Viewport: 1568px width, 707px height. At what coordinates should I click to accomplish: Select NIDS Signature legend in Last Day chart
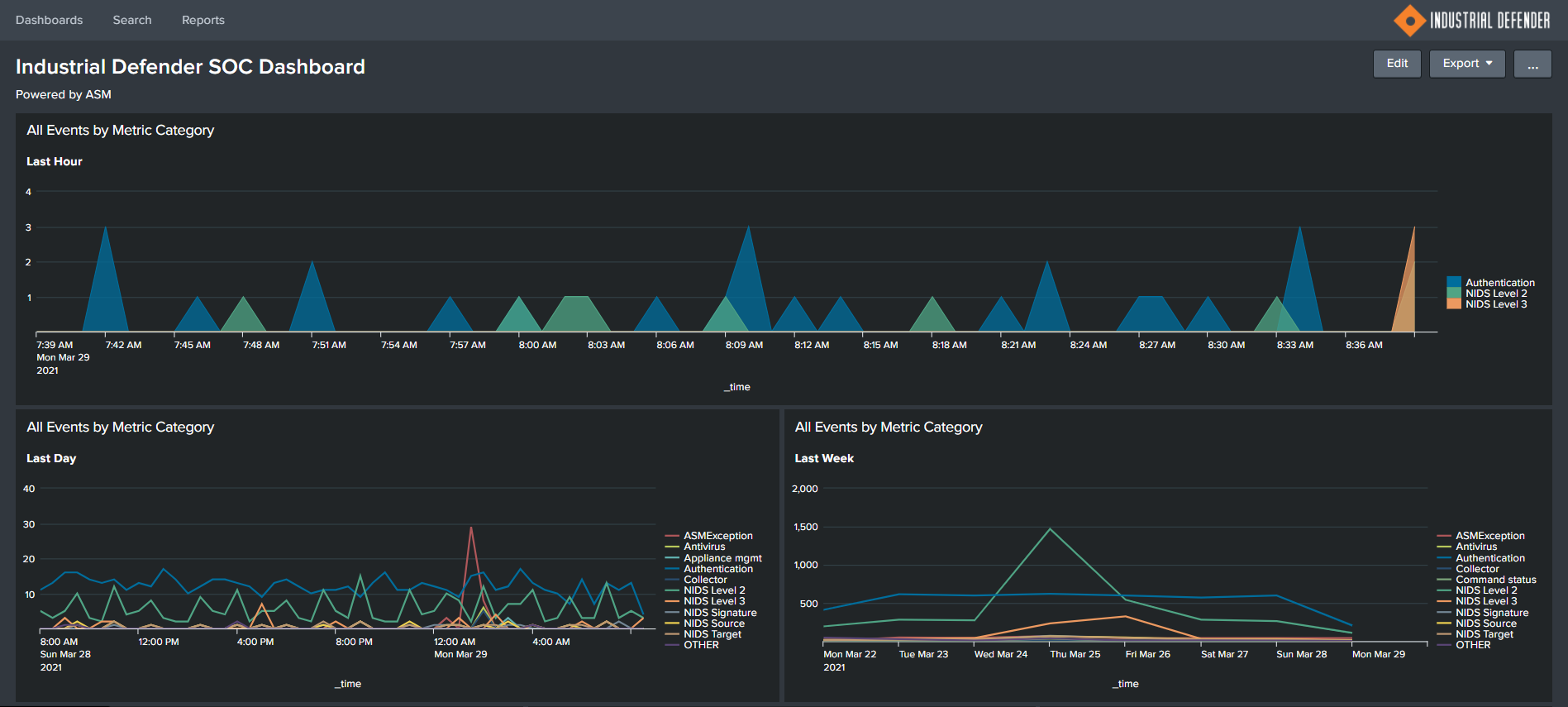click(x=711, y=613)
